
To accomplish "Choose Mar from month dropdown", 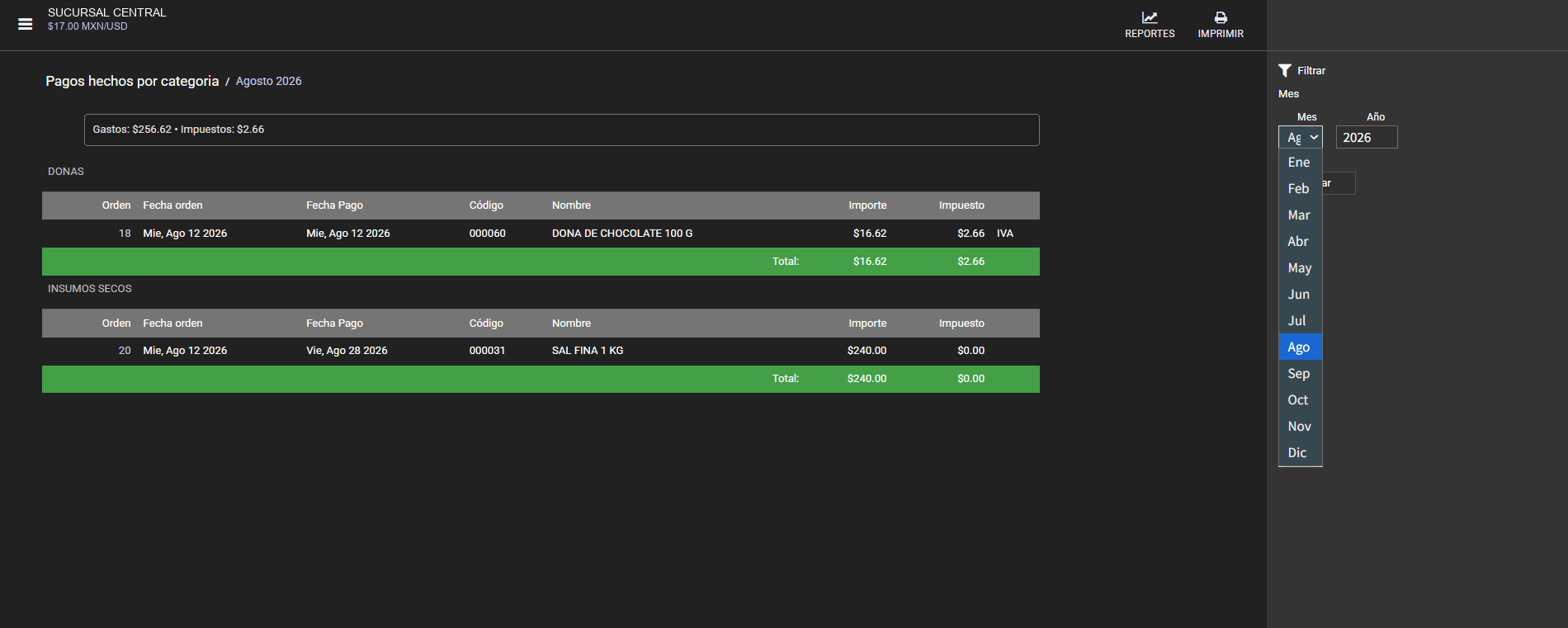I will [1301, 215].
